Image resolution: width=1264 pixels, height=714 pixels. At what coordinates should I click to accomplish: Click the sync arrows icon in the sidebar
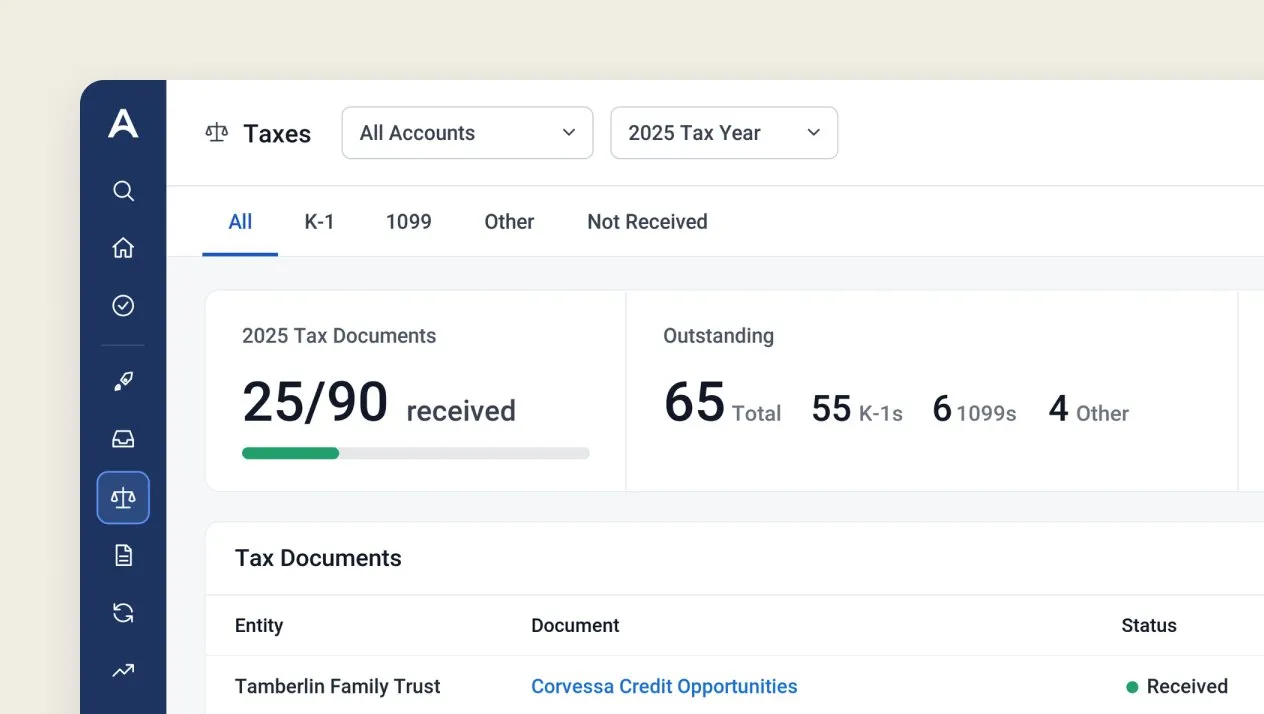(x=123, y=613)
